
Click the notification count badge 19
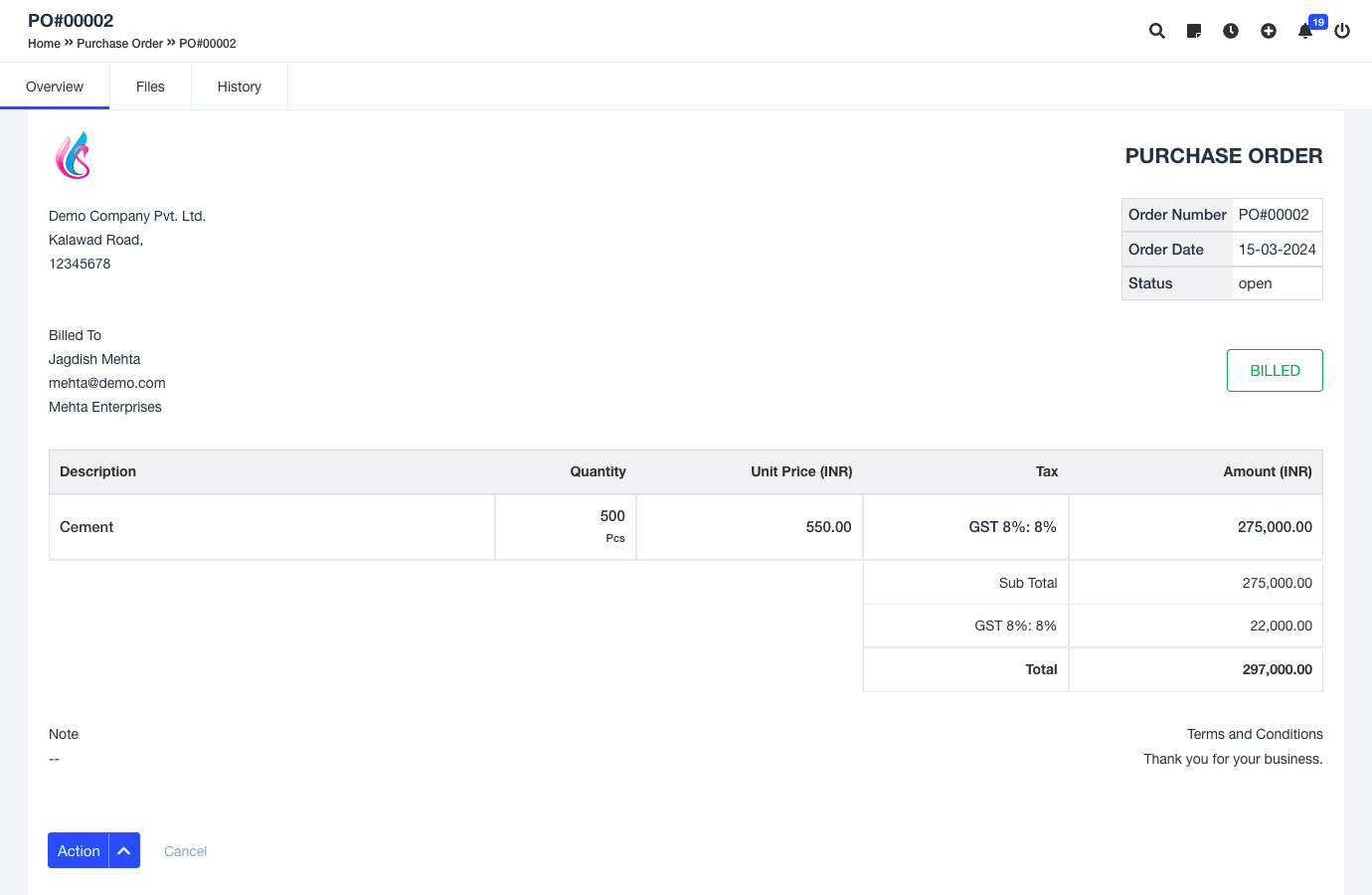click(x=1318, y=22)
